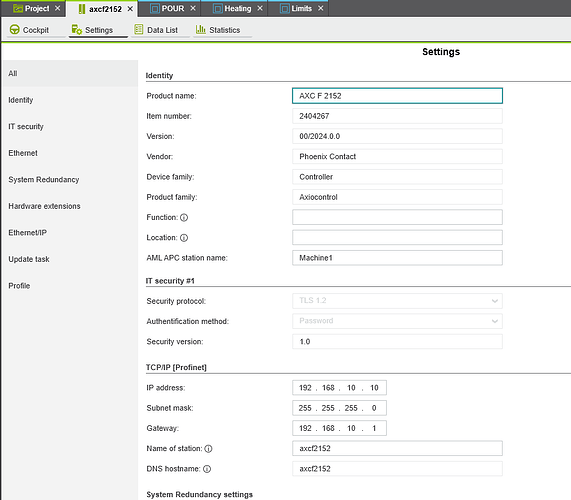571x500 pixels.
Task: Click info icon beside Name of station
Action: [x=208, y=449]
